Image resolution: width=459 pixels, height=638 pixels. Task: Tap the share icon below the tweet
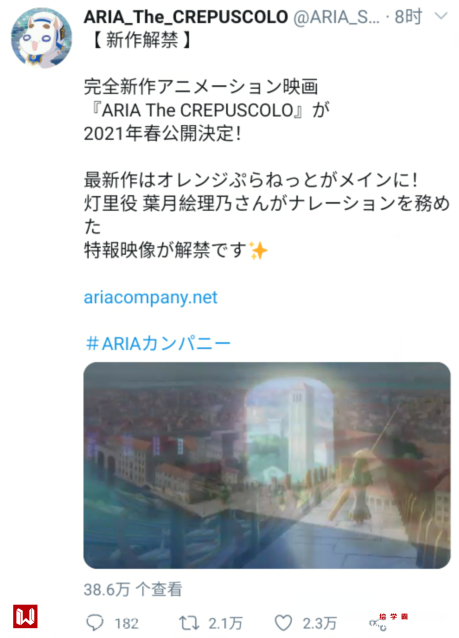coord(378,623)
